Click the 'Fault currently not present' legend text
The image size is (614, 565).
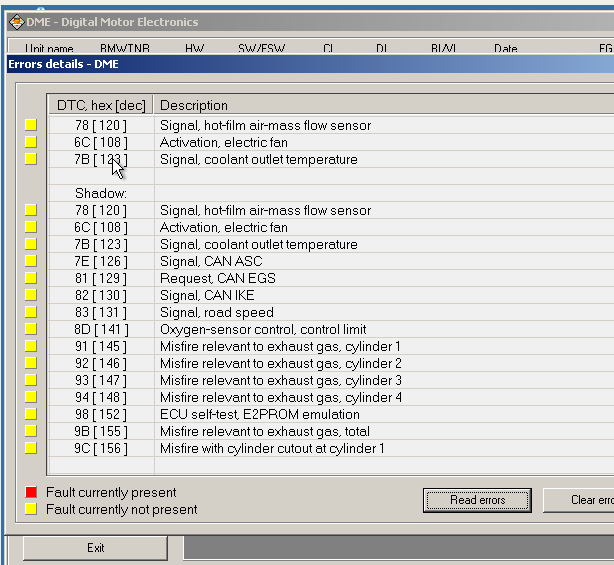pyautogui.click(x=121, y=509)
